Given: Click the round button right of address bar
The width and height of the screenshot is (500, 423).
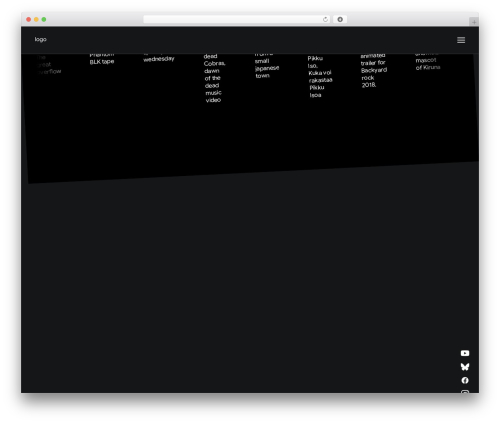Looking at the screenshot, I should (x=340, y=19).
